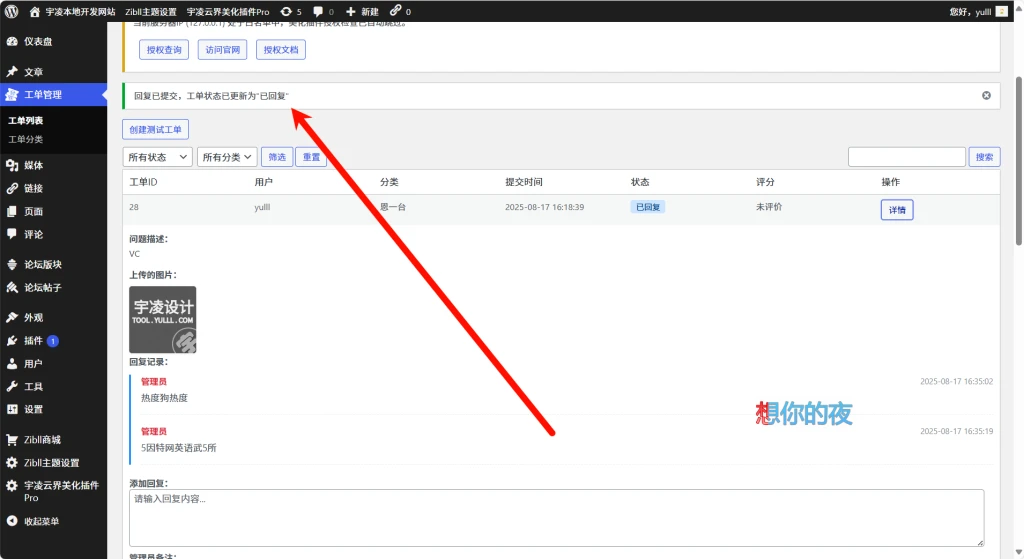Click the user avatar in admin bar

pyautogui.click(x=1001, y=12)
